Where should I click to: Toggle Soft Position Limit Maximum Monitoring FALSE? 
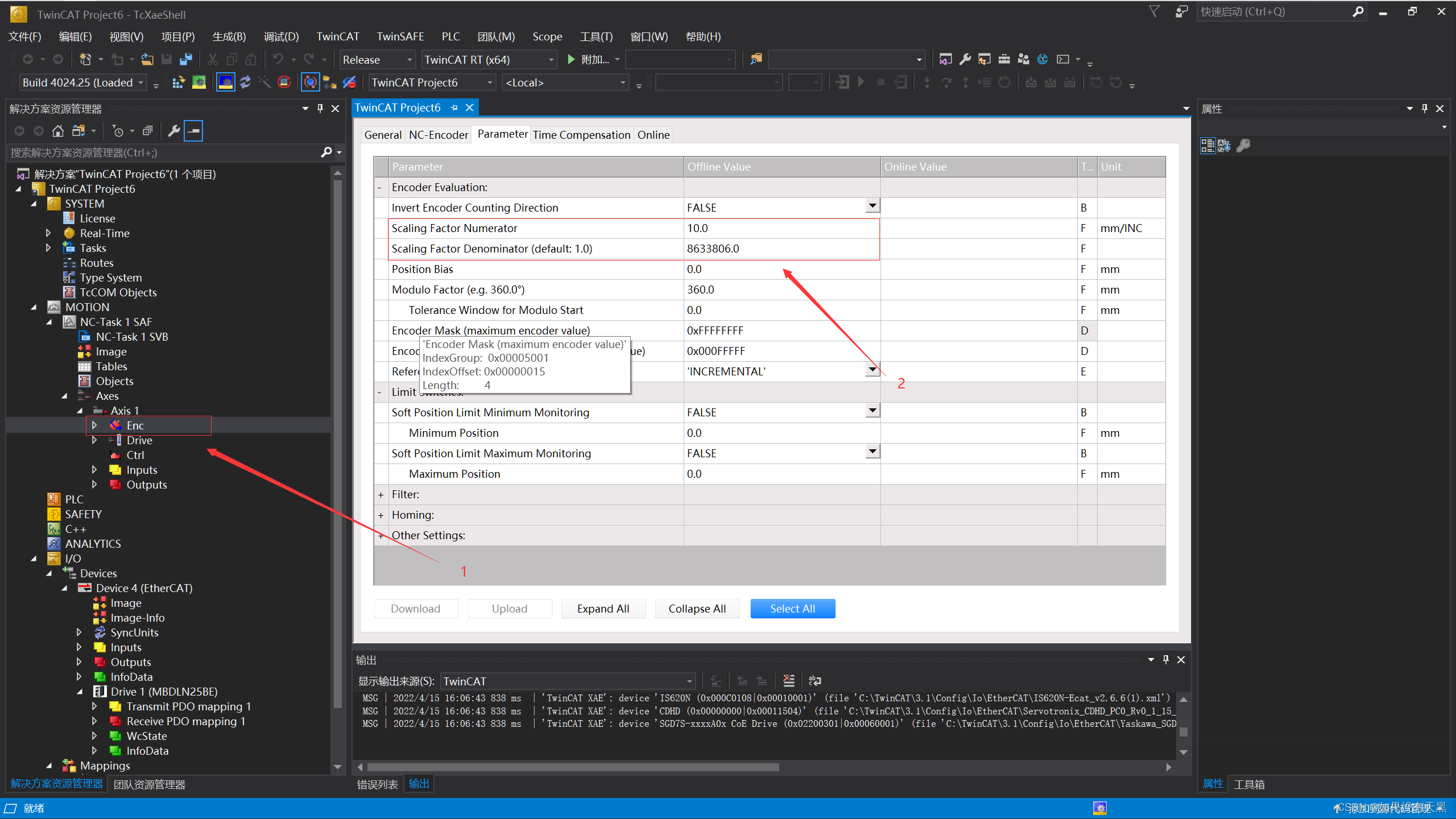(871, 452)
